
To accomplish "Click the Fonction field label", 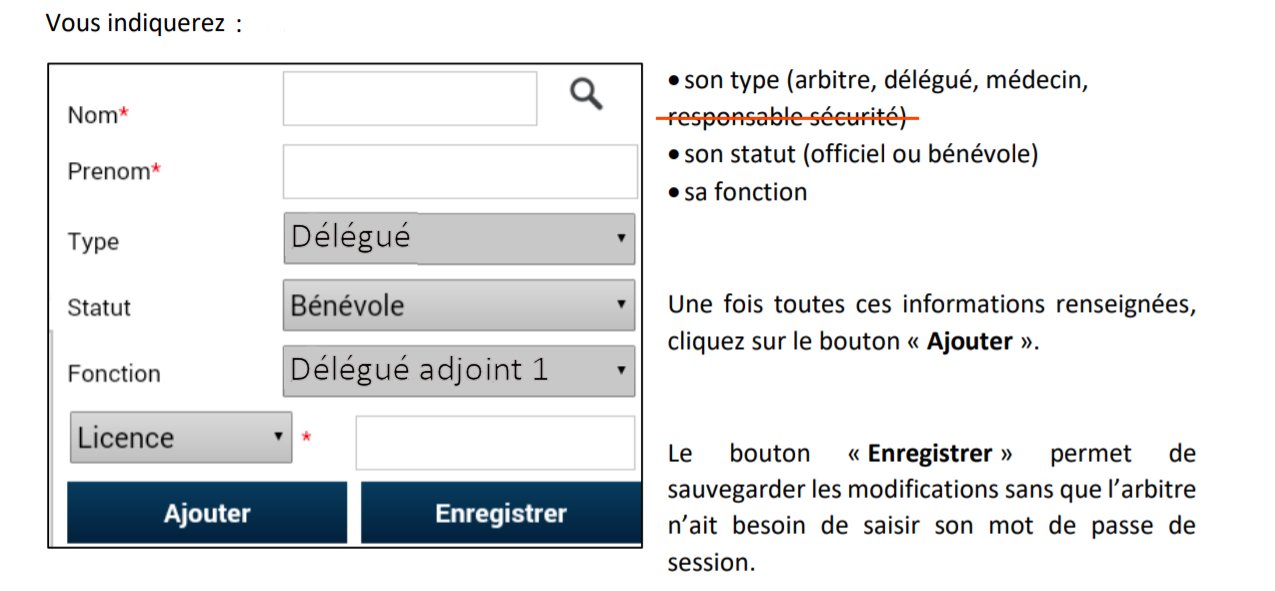I will (x=114, y=374).
